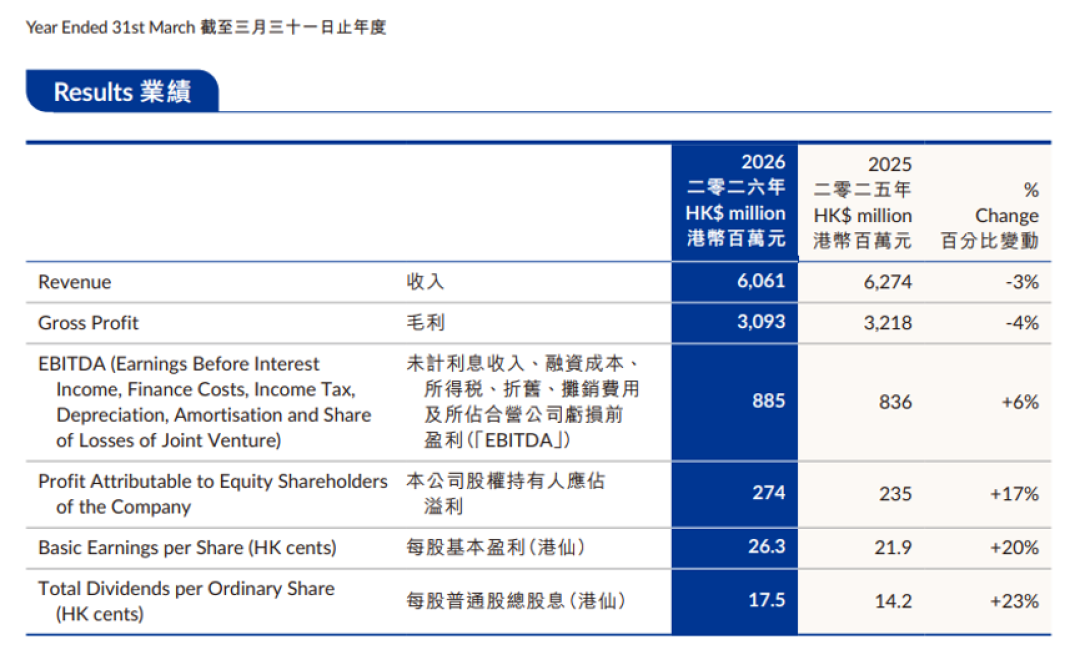The height and width of the screenshot is (650, 1080).
Task: Select the '毛利' Chinese label
Action: point(425,322)
